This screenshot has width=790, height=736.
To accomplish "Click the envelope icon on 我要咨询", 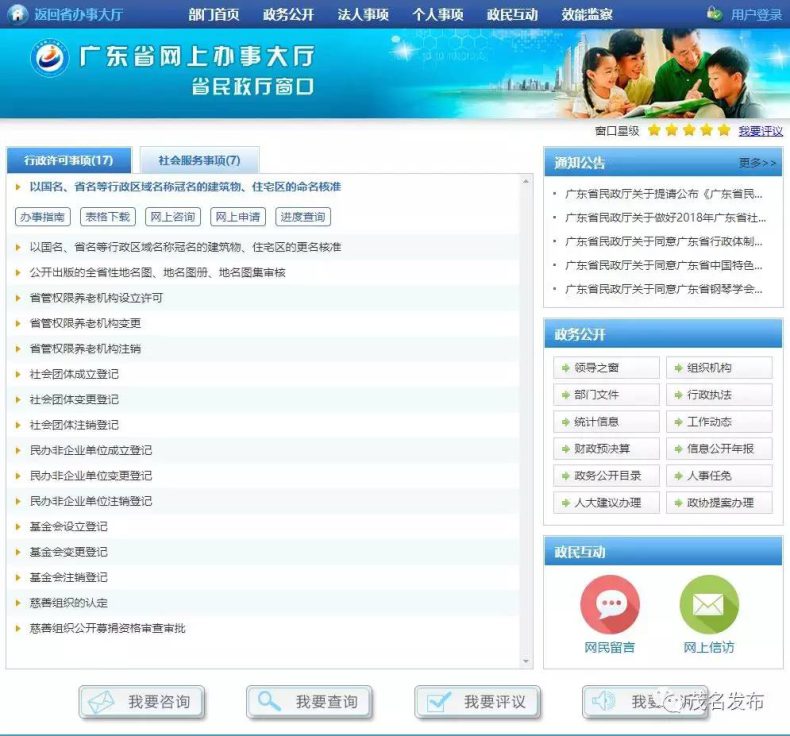I will click(x=101, y=701).
